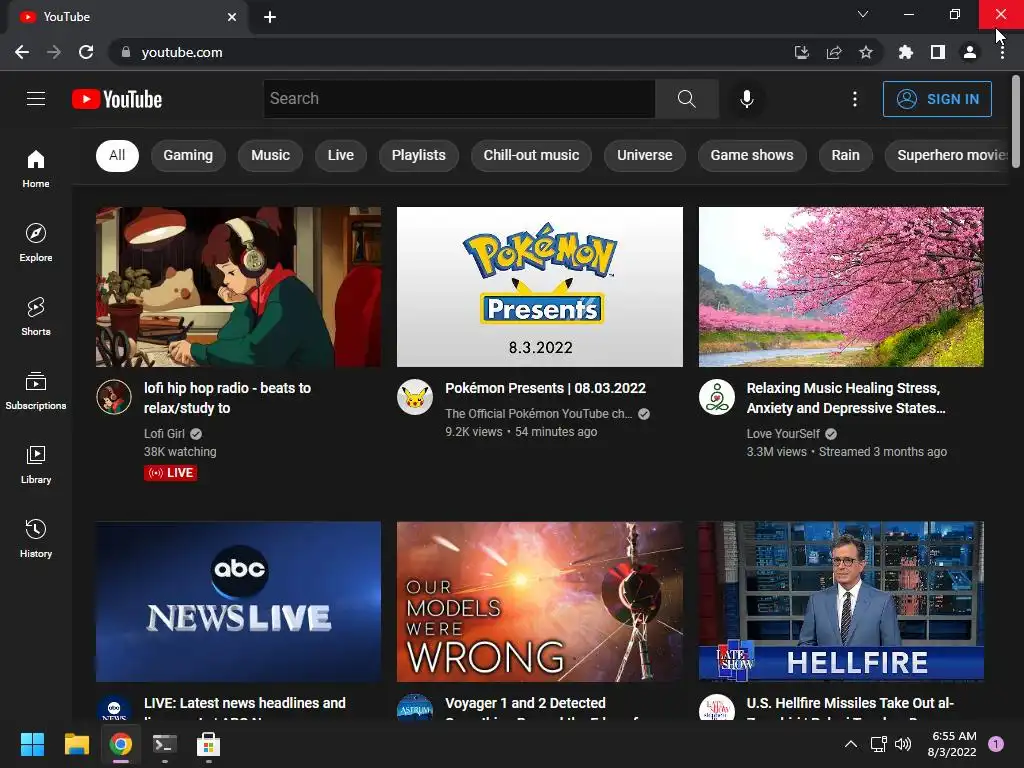The image size is (1024, 768).
Task: Open the Chrome profile icon
Action: [x=970, y=52]
